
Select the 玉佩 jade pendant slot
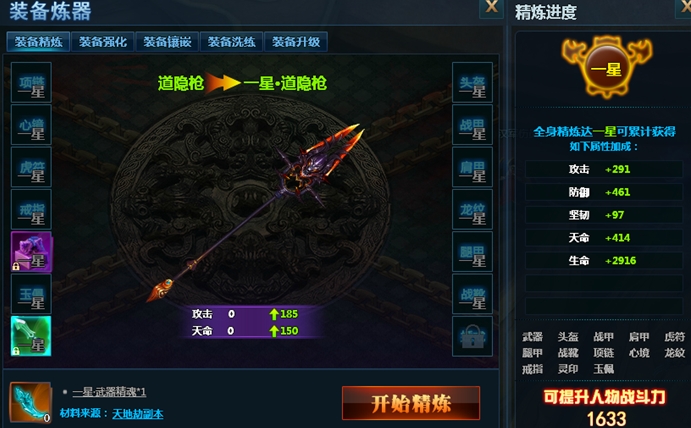tap(31, 294)
